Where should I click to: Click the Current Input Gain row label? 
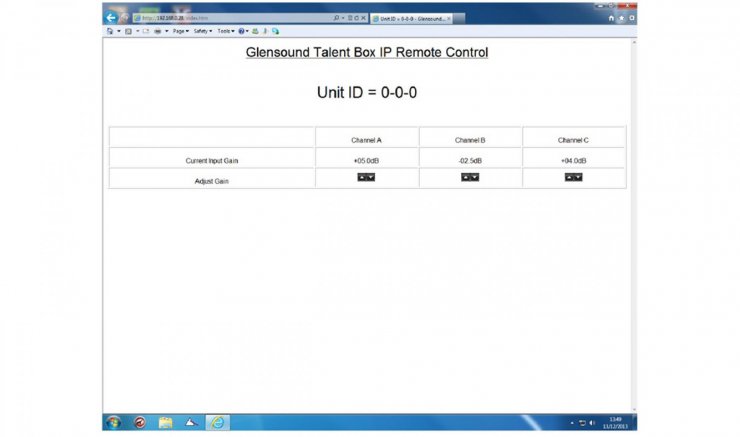(212, 161)
